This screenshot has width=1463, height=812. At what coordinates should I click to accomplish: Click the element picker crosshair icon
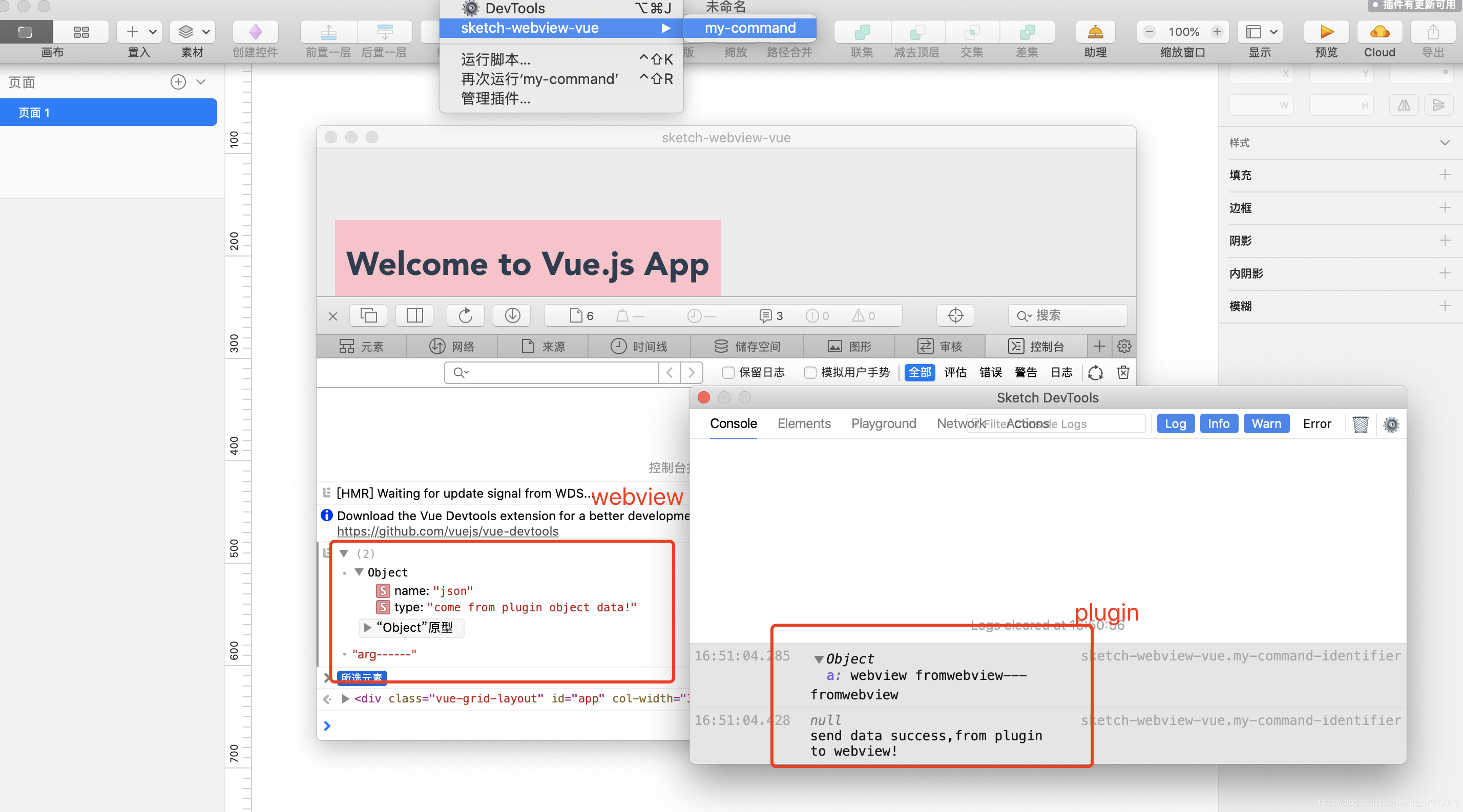click(955, 315)
